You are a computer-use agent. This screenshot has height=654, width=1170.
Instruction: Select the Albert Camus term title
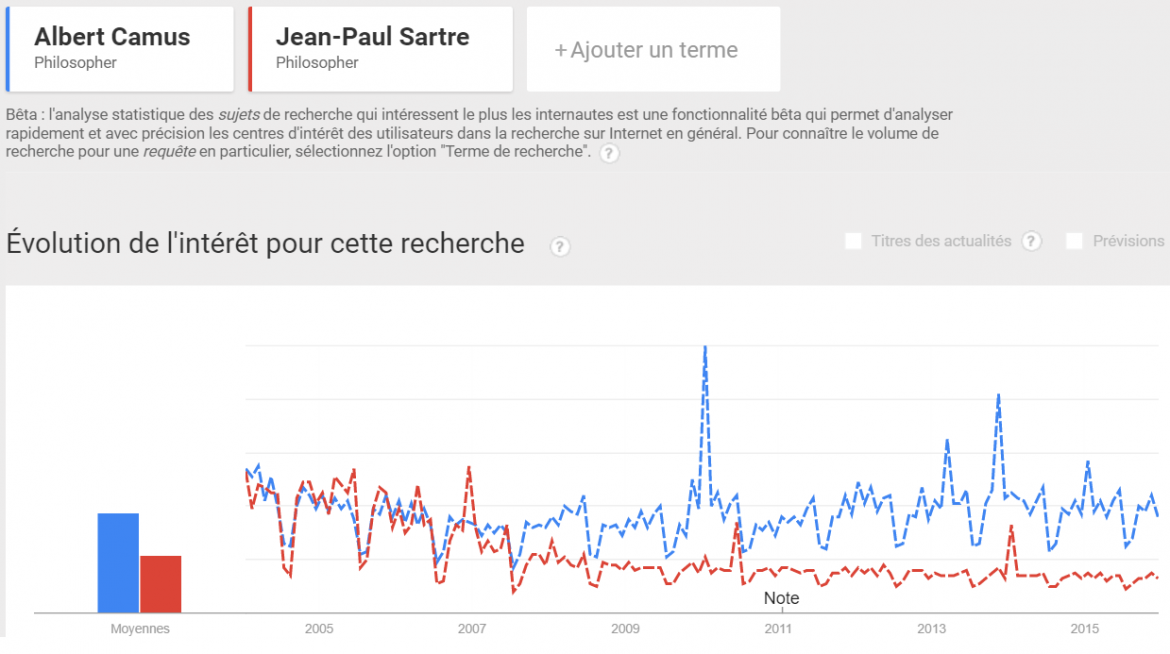[112, 37]
